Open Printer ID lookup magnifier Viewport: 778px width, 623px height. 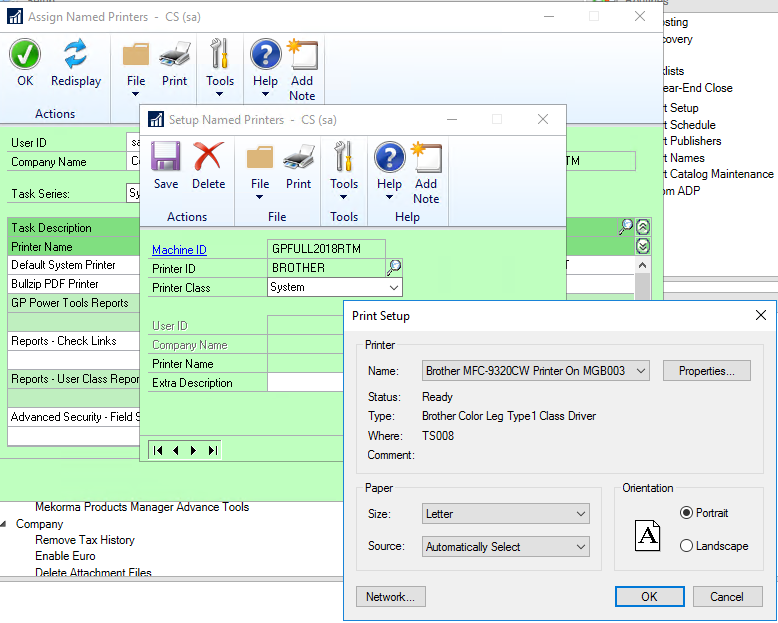tap(394, 268)
